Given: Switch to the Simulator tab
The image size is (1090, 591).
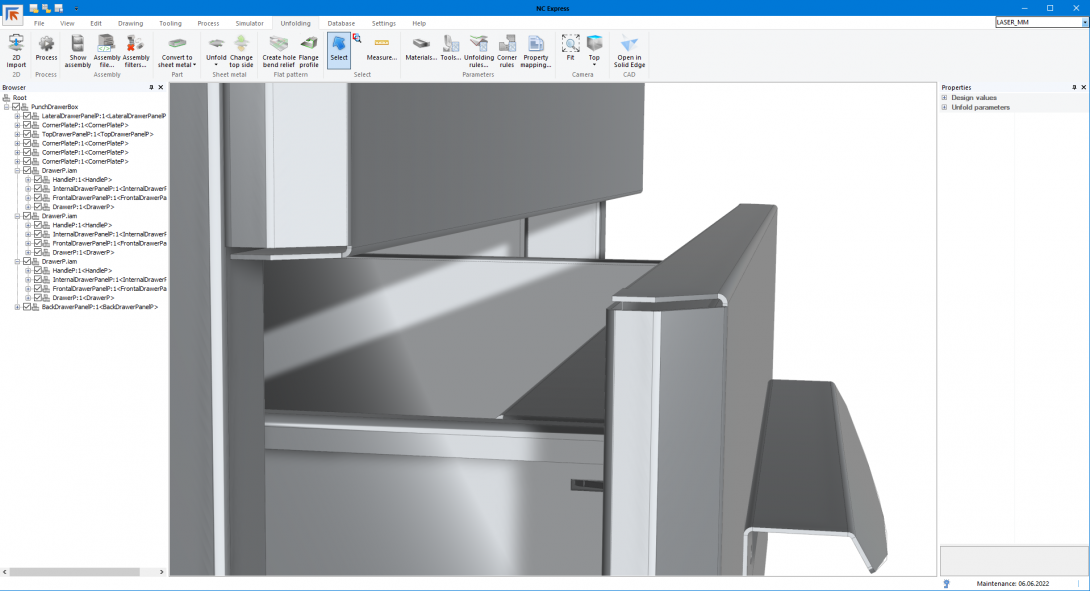Looking at the screenshot, I should [249, 23].
